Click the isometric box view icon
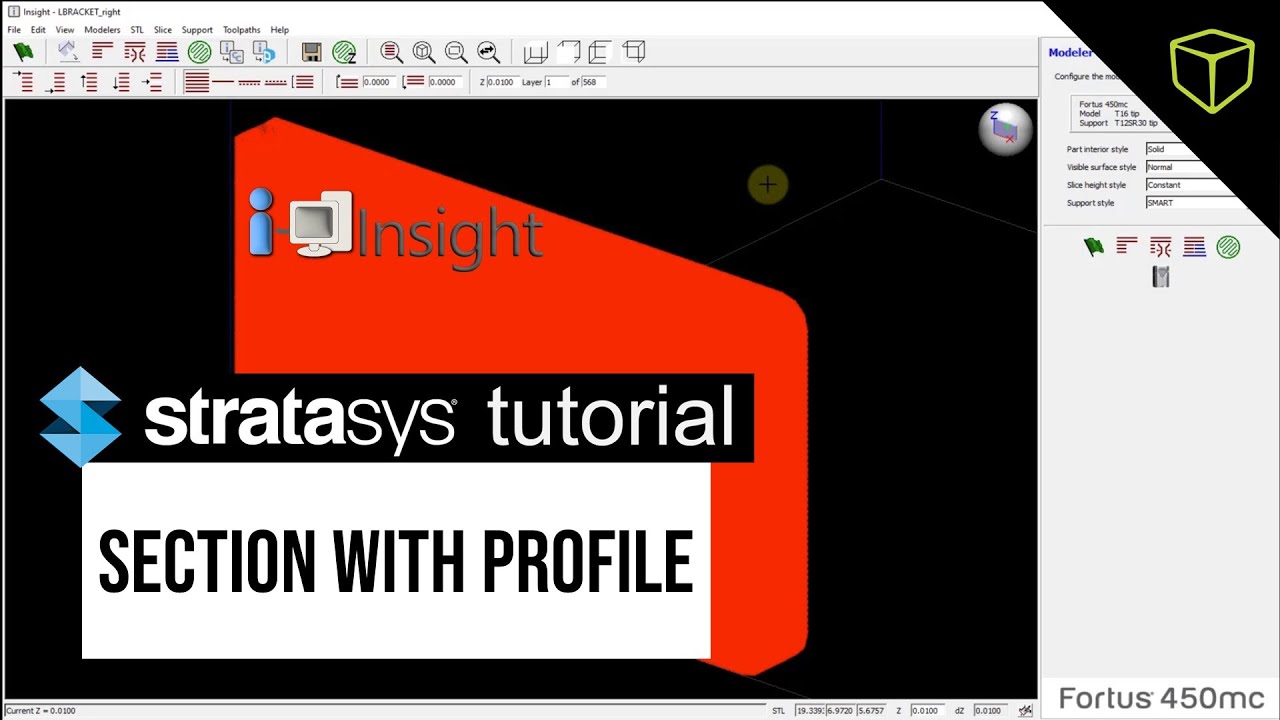 pos(633,52)
